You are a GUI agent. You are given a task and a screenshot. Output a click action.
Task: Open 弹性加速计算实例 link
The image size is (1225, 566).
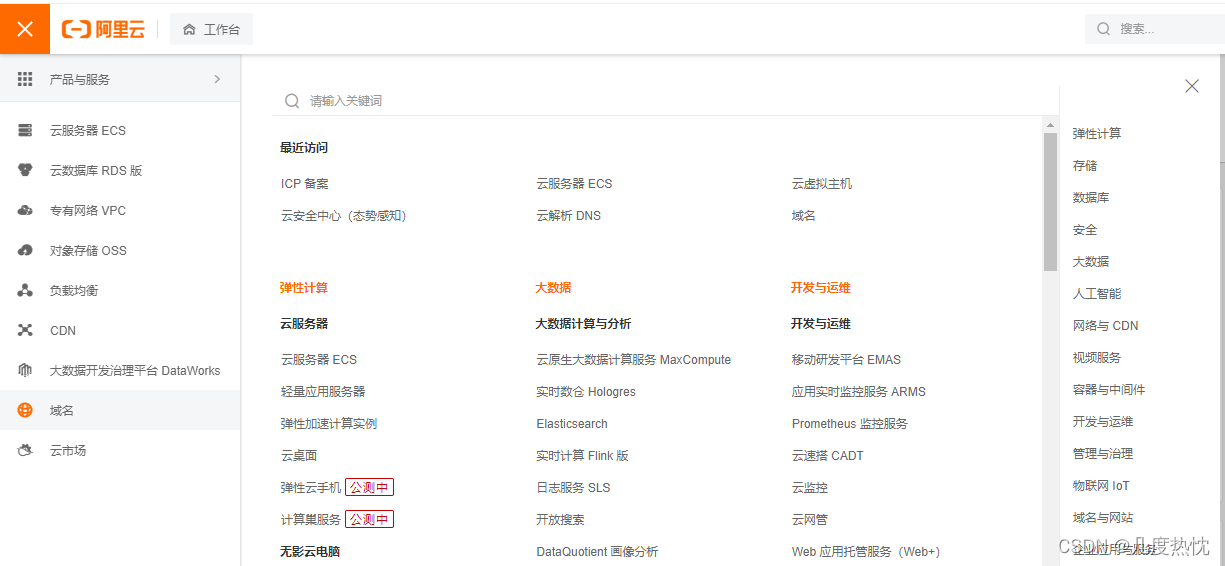tap(329, 424)
